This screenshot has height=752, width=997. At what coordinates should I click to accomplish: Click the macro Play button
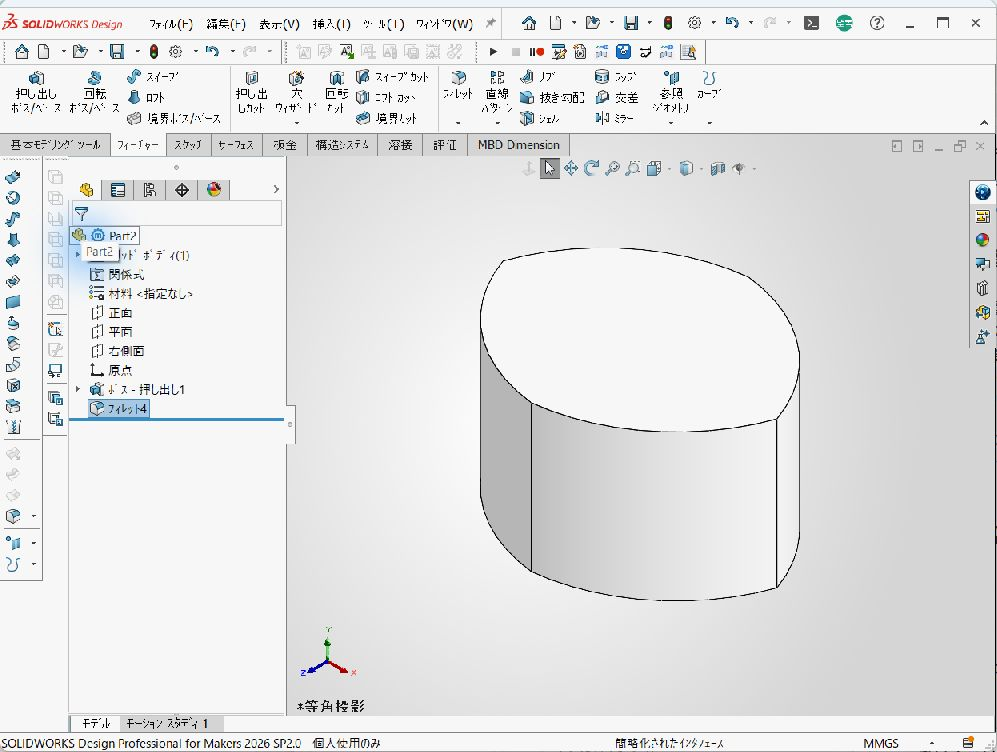(493, 52)
